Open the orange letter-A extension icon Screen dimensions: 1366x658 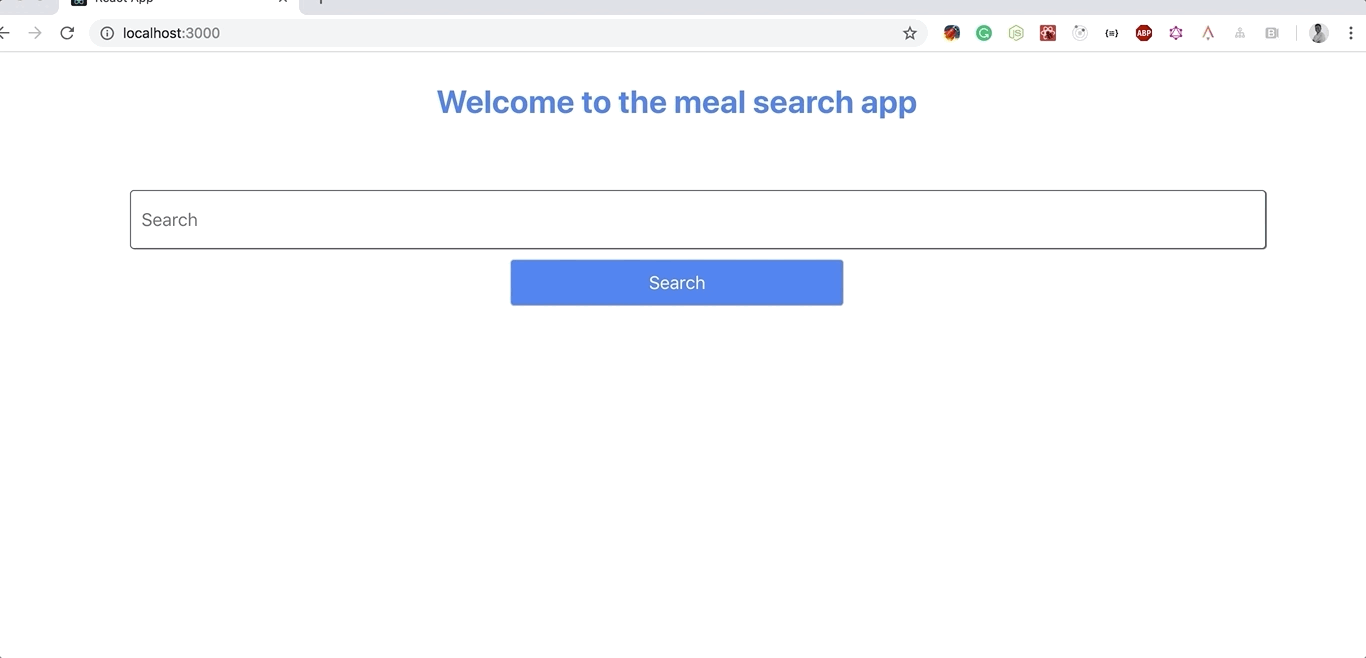click(1208, 33)
